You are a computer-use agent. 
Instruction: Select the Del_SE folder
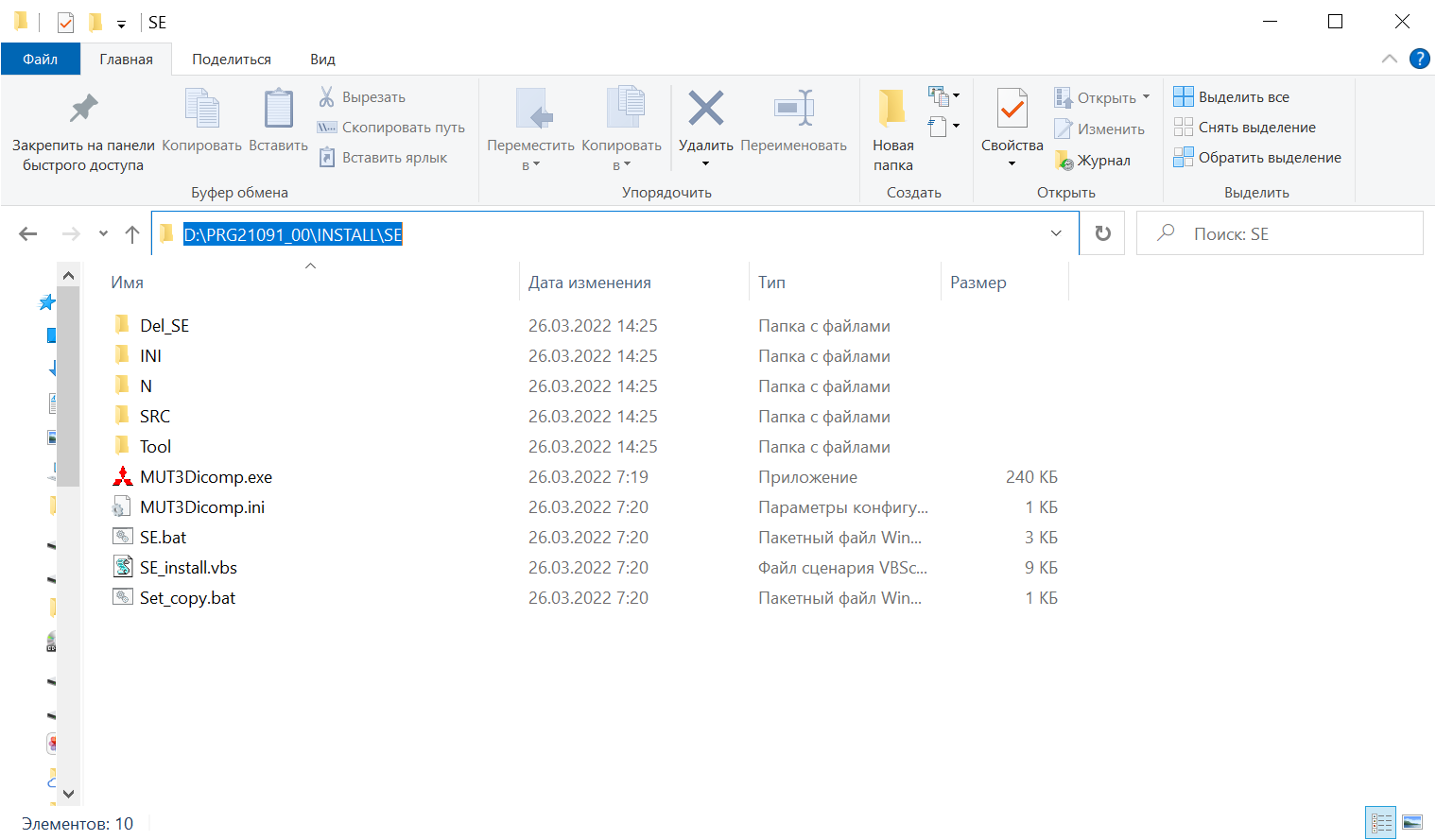tap(164, 326)
